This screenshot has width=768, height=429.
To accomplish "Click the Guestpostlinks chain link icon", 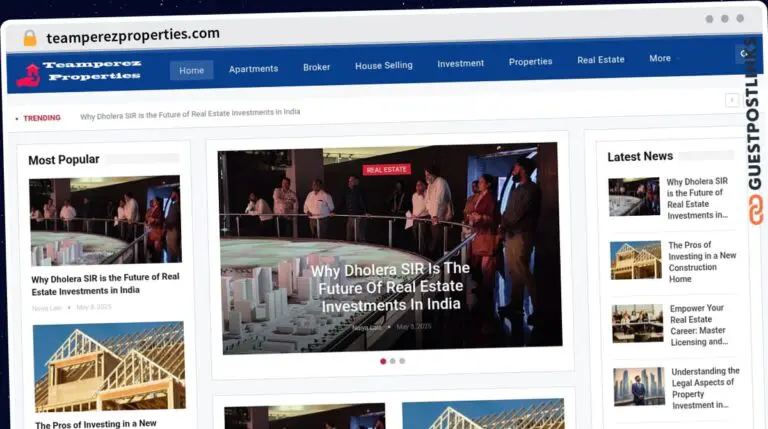I will (x=756, y=210).
